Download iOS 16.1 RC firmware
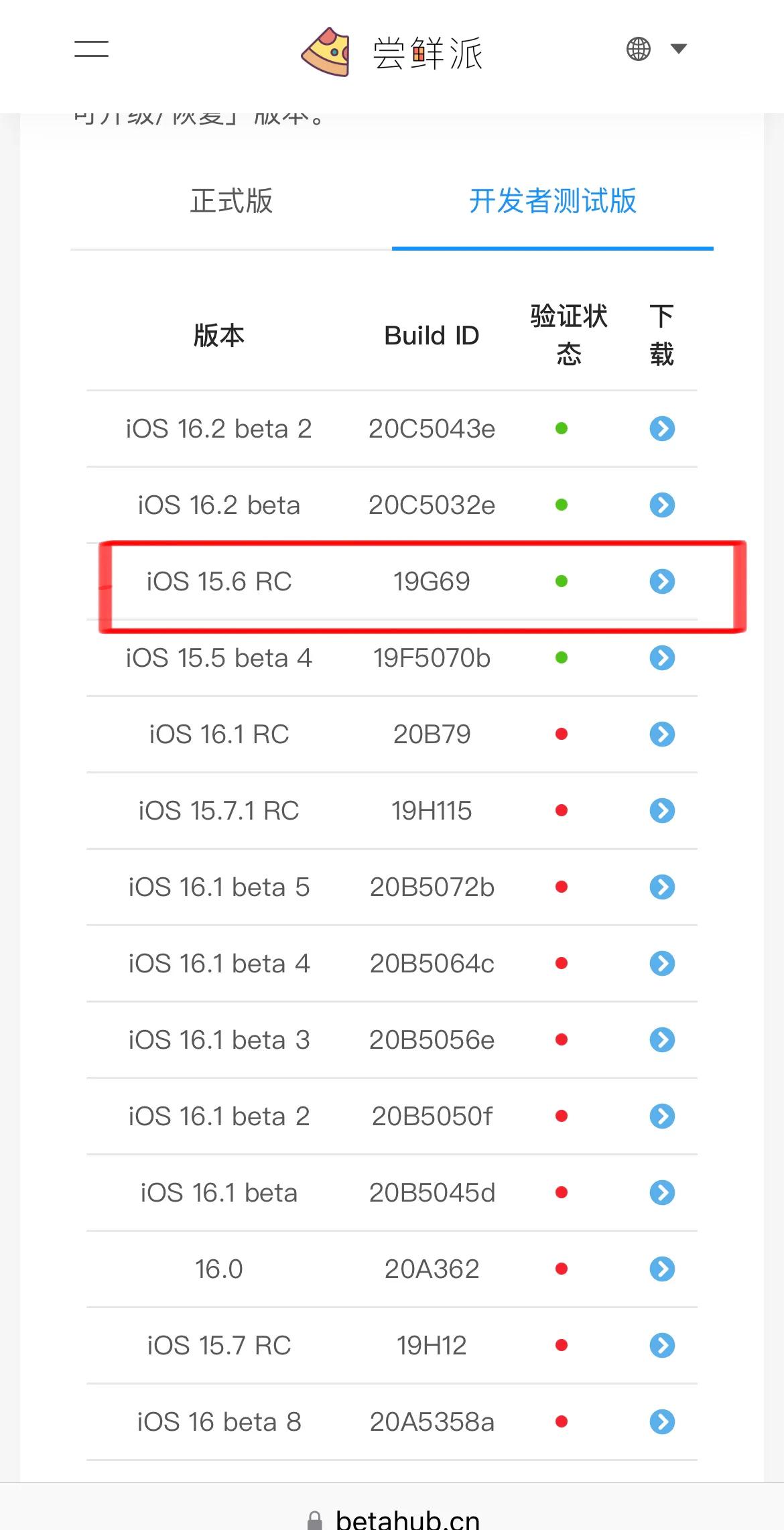This screenshot has height=1530, width=784. (662, 734)
